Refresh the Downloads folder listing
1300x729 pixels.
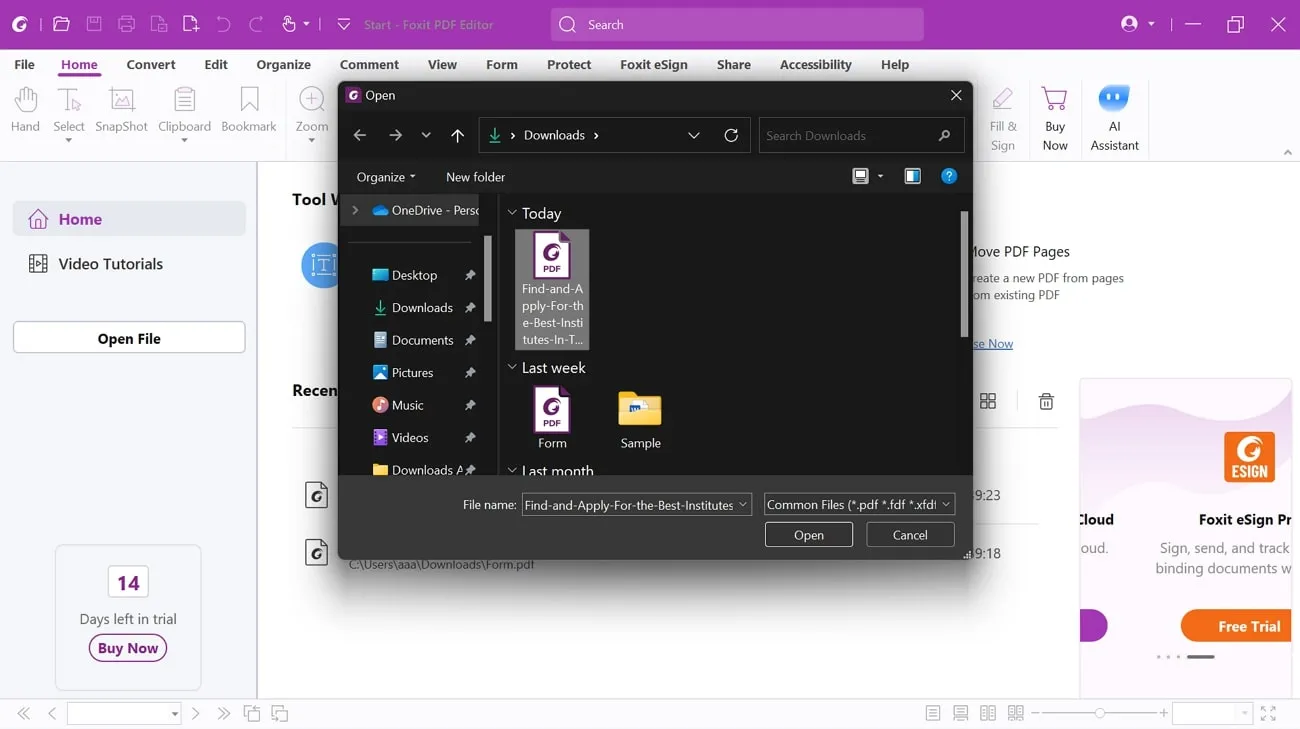(x=731, y=135)
